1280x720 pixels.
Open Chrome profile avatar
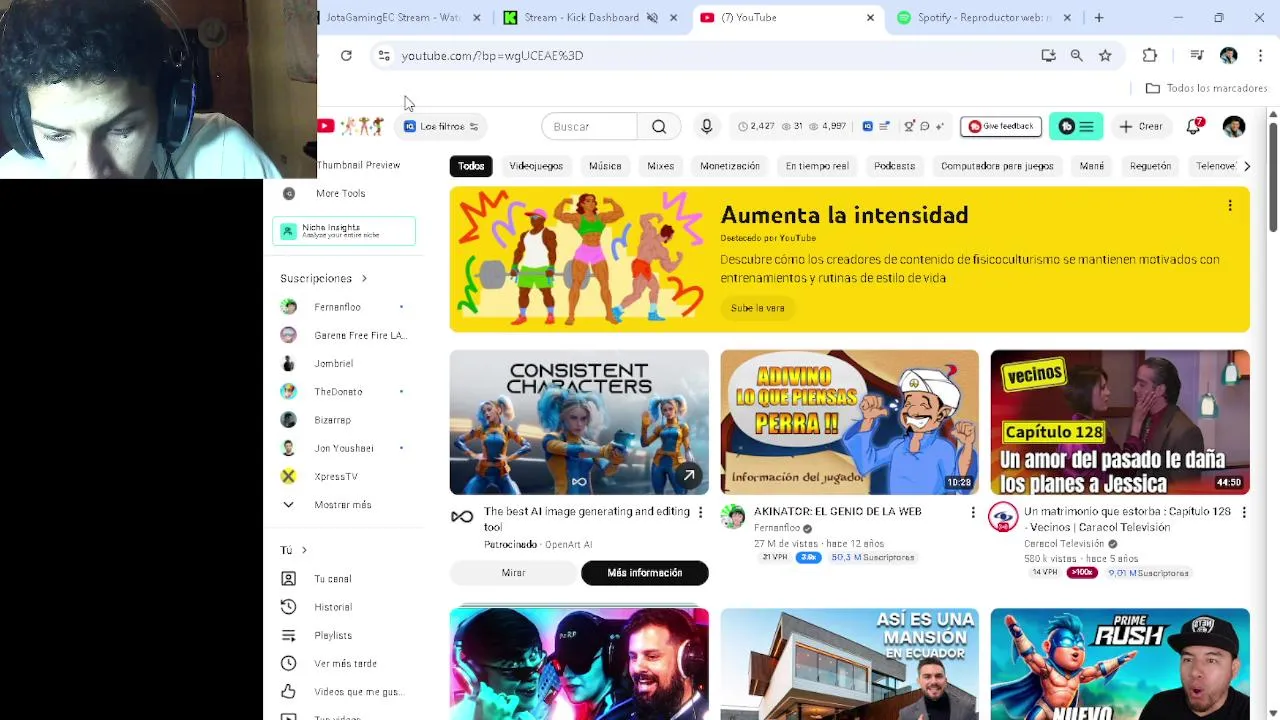pyautogui.click(x=1229, y=56)
